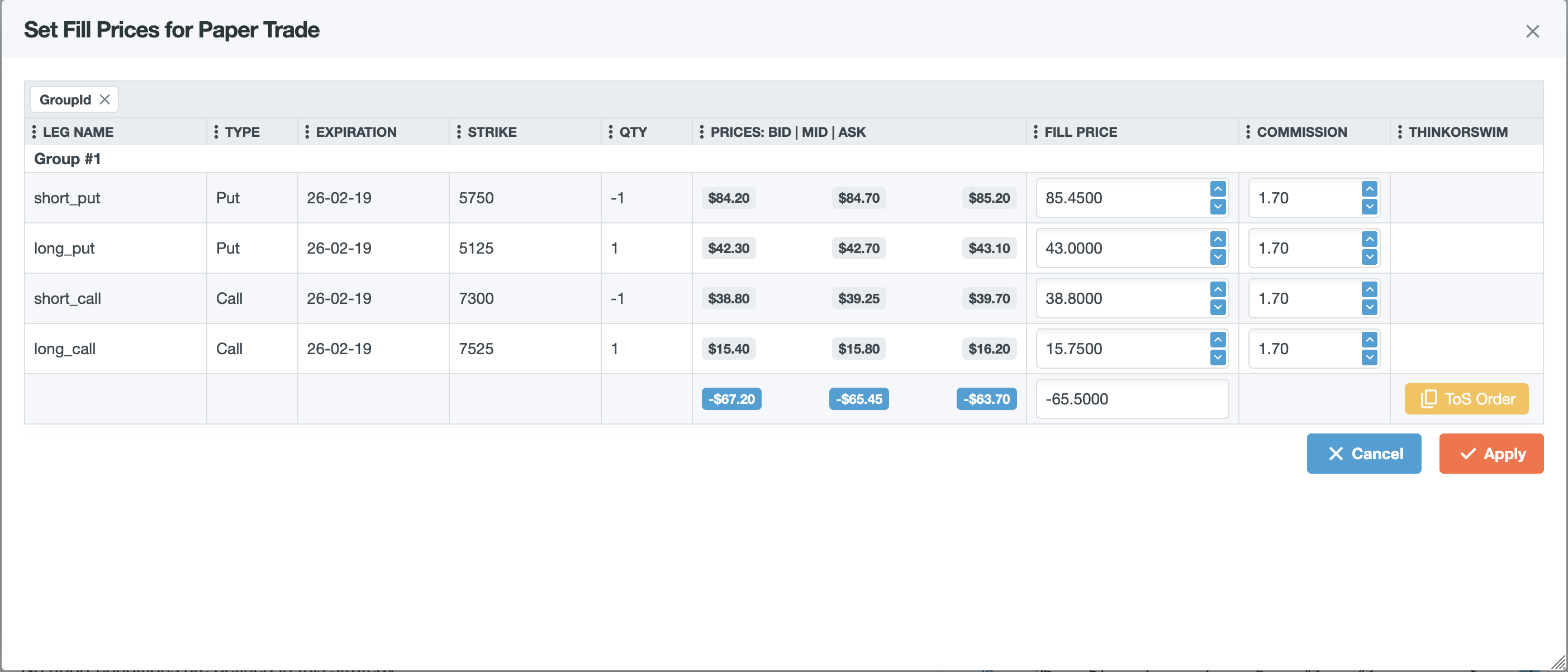This screenshot has width=1568, height=672.
Task: Apply the paper trade fill prices
Action: pyautogui.click(x=1491, y=454)
